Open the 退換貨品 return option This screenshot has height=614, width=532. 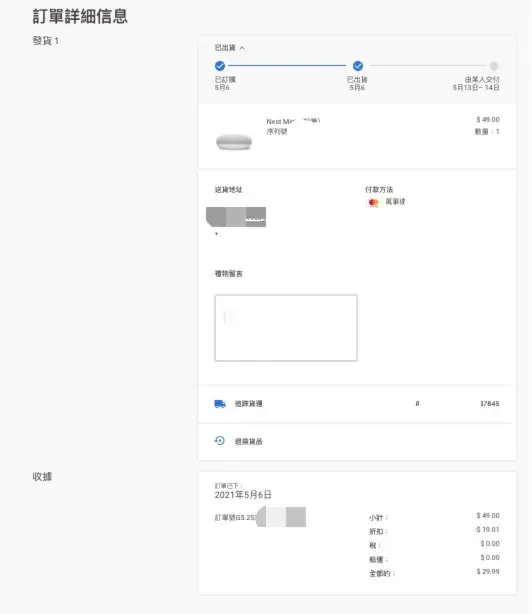249,442
